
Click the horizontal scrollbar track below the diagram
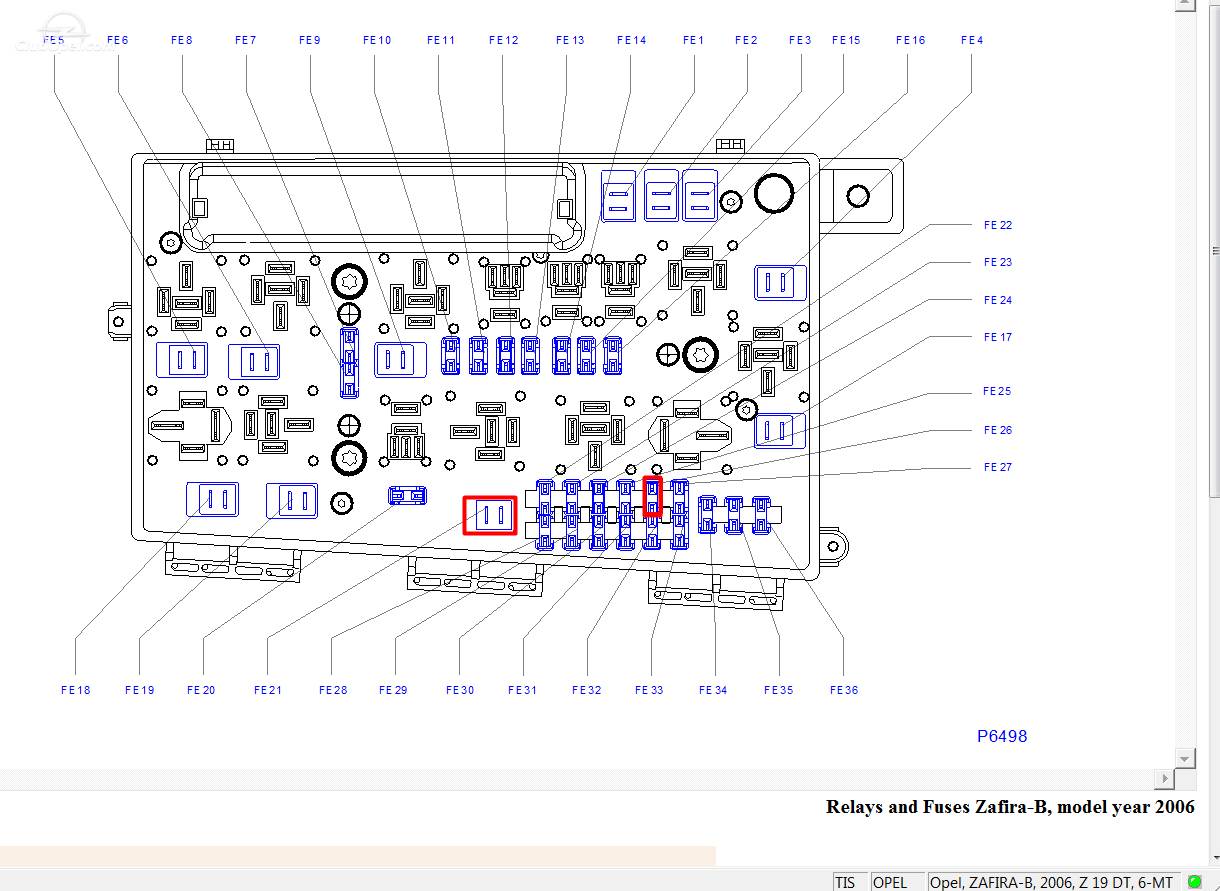click(577, 779)
